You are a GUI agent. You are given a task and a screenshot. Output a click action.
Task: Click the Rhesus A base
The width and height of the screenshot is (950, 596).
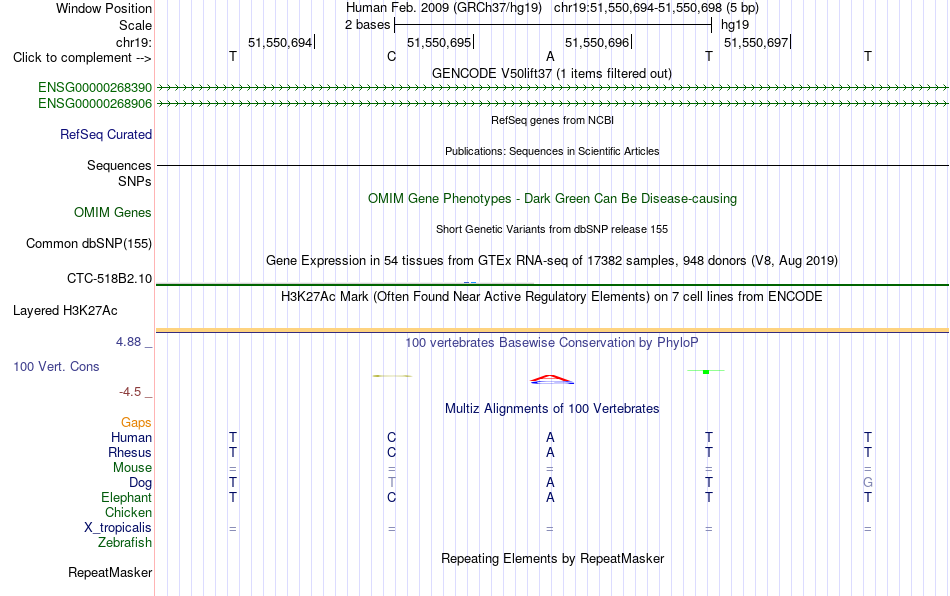pos(550,452)
